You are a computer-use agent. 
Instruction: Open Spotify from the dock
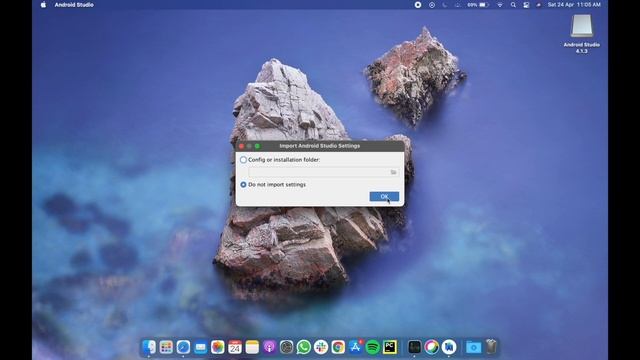(373, 347)
